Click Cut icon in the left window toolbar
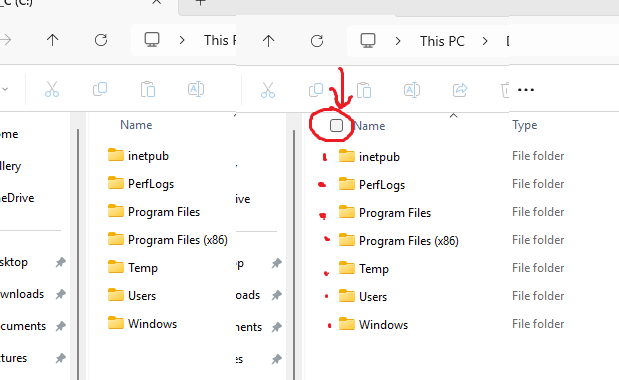This screenshot has height=380, width=619. pyautogui.click(x=52, y=89)
